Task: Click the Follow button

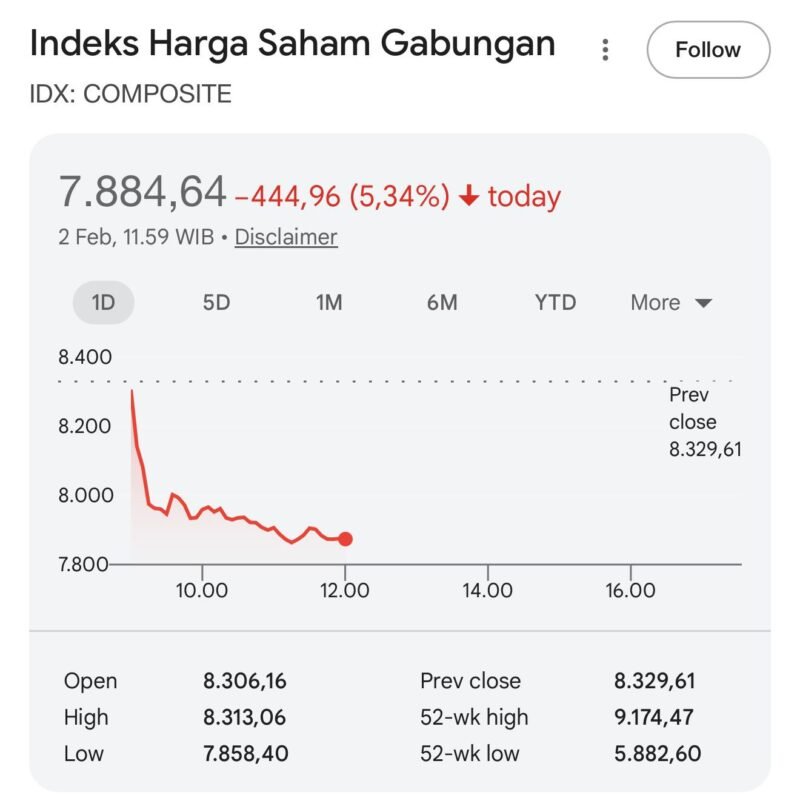Action: pyautogui.click(x=708, y=49)
